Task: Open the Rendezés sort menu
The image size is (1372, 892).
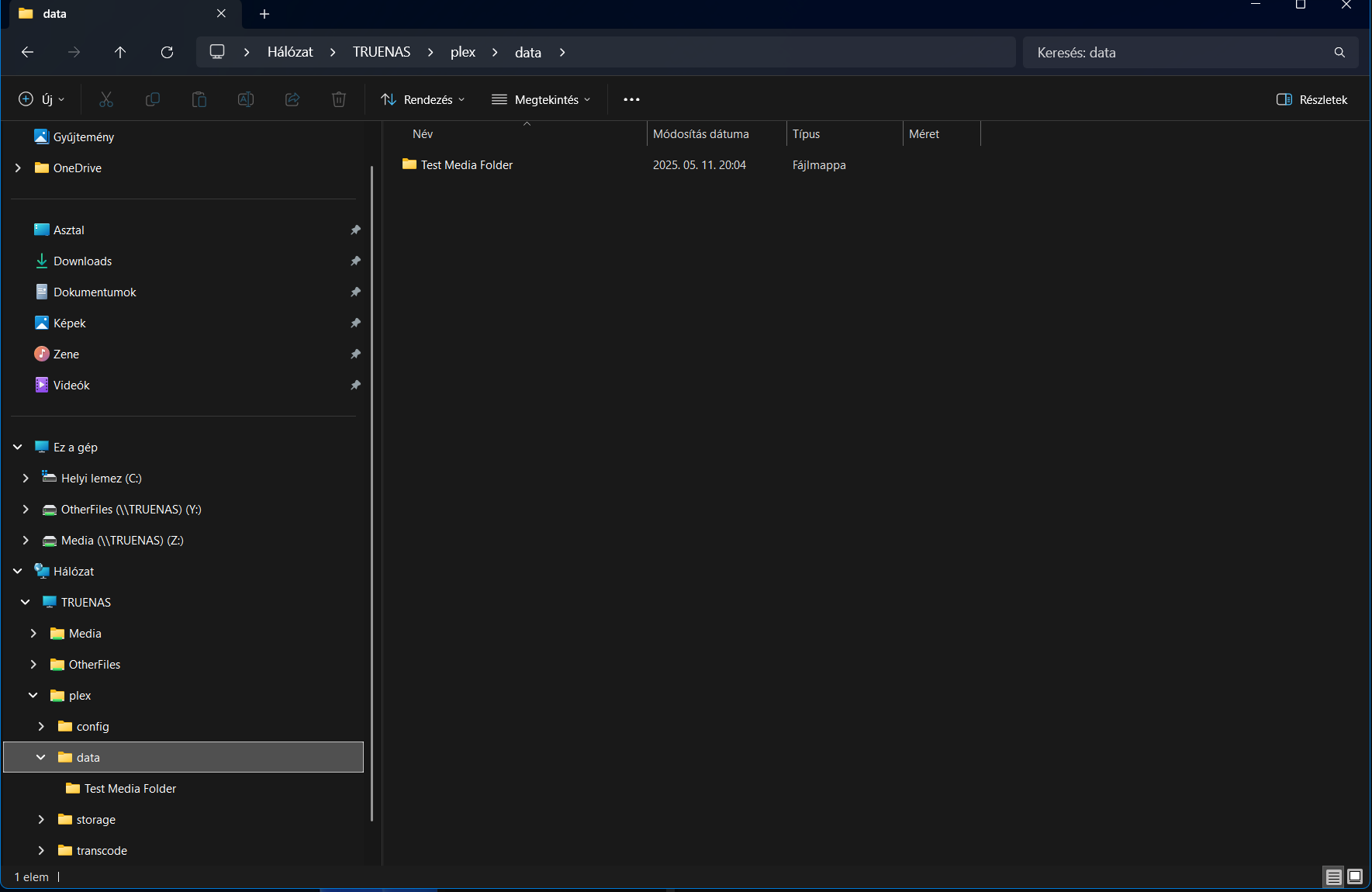Action: [423, 99]
